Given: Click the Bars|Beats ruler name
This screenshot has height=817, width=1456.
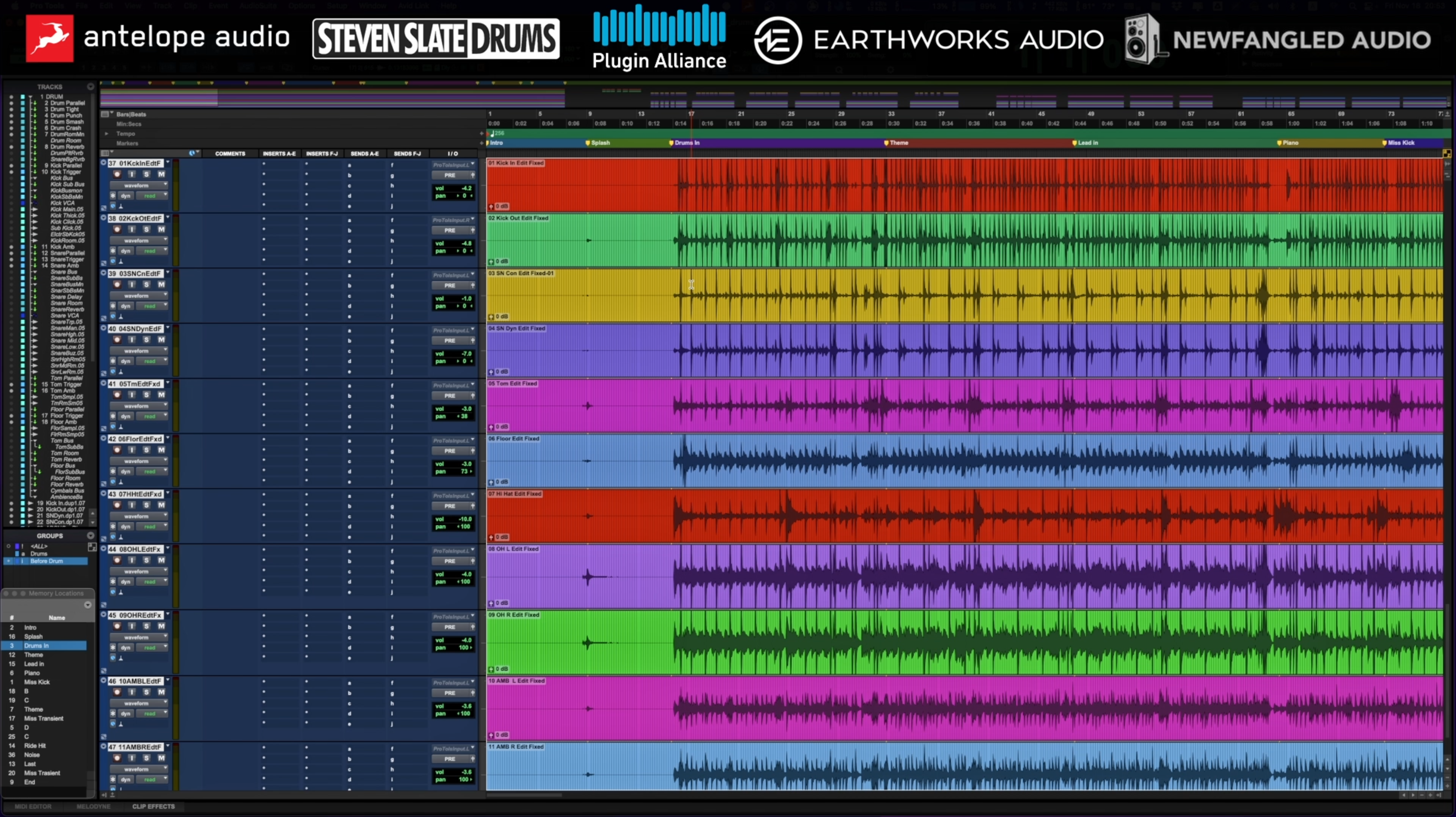Looking at the screenshot, I should point(130,114).
